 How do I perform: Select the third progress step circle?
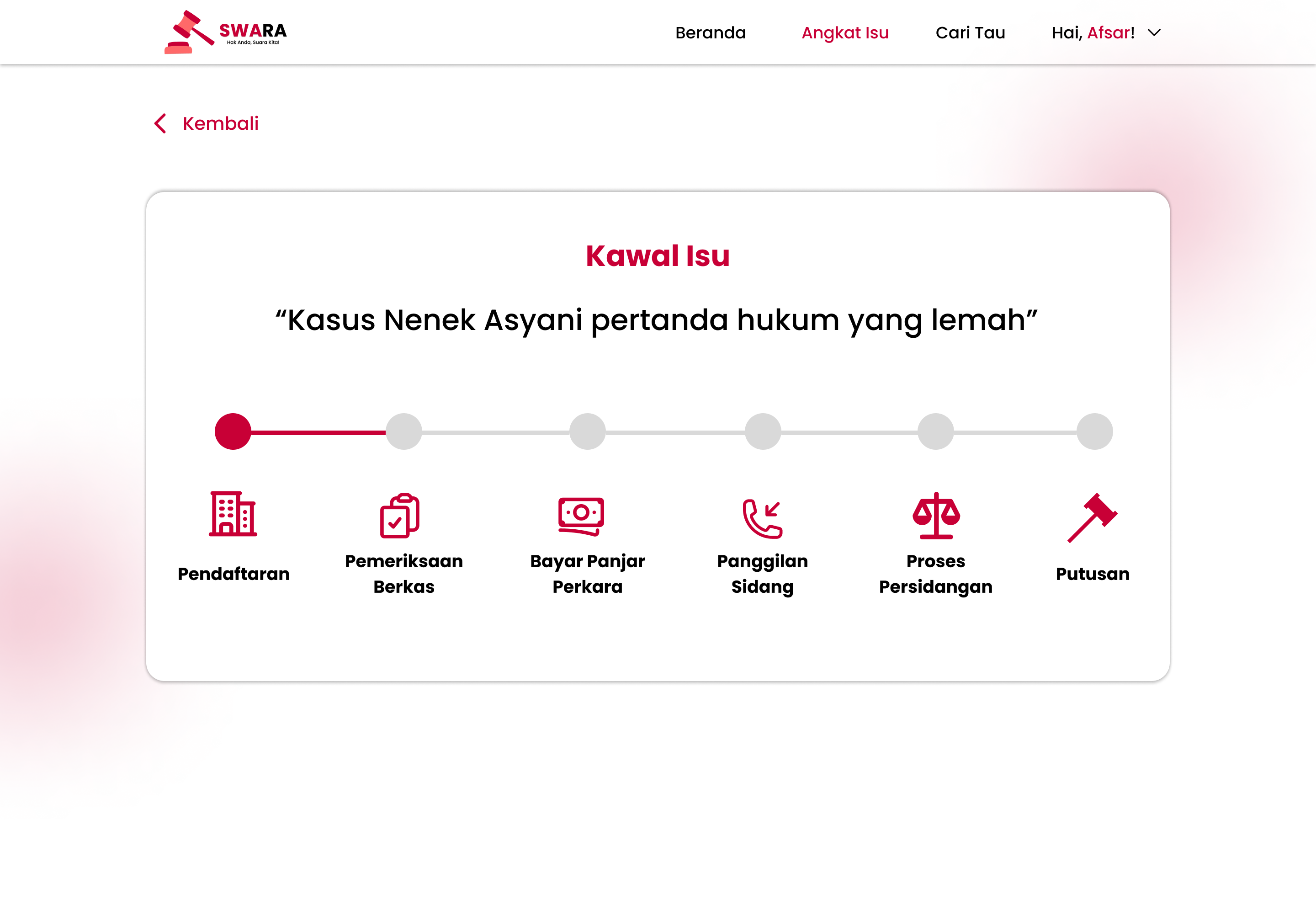pos(587,431)
